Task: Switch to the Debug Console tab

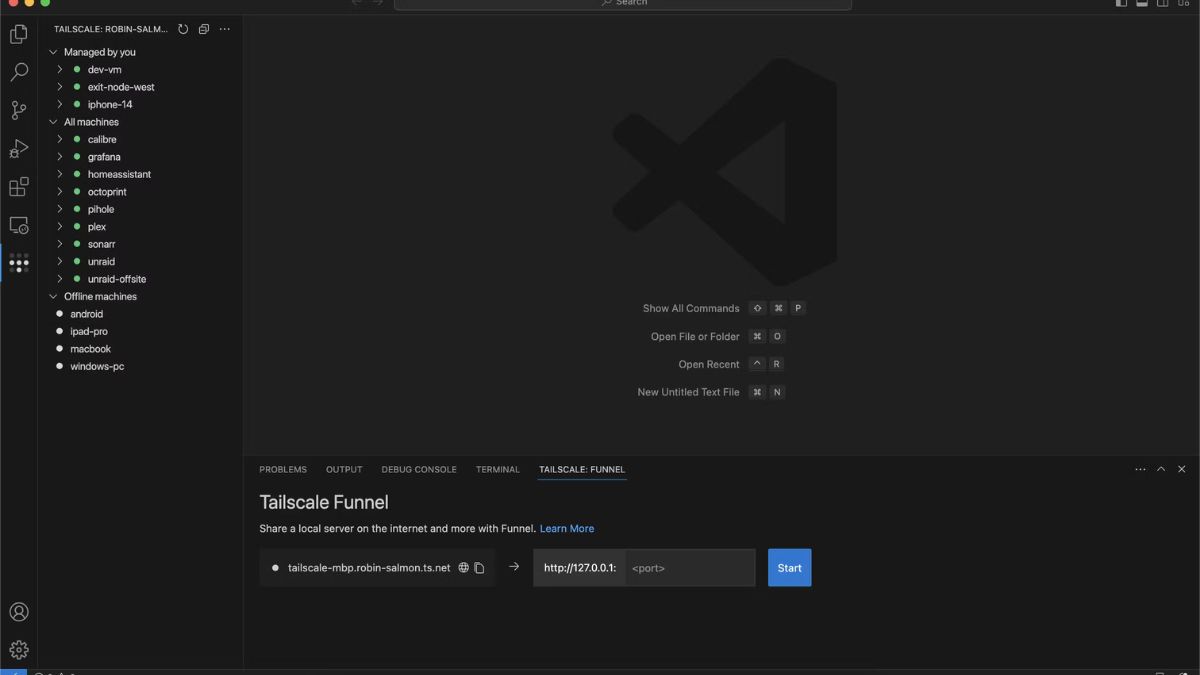Action: tap(419, 469)
